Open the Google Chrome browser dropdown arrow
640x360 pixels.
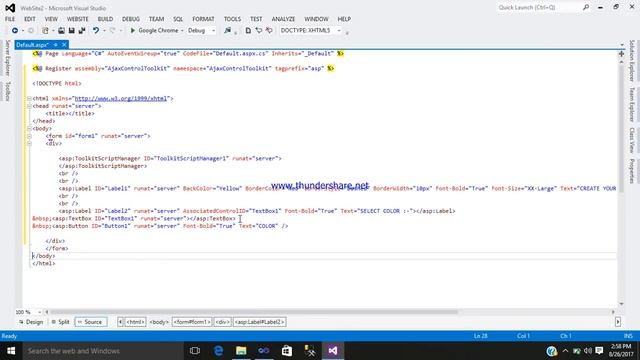click(182, 31)
